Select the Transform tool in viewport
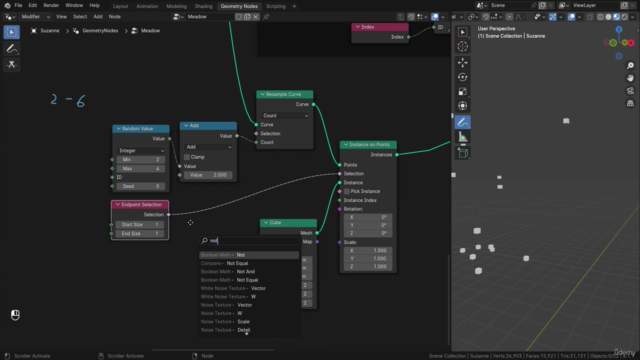Image resolution: width=640 pixels, height=360 pixels. point(462,106)
